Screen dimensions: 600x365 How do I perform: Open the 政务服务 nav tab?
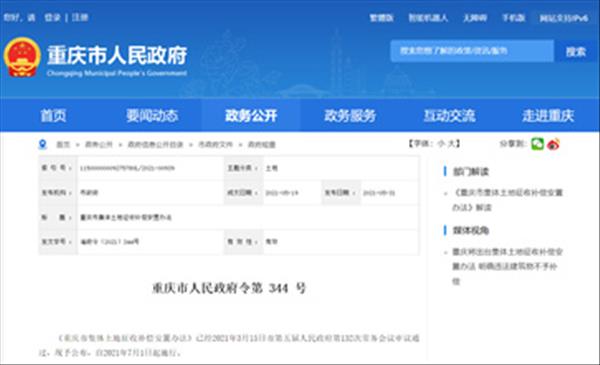(x=350, y=116)
